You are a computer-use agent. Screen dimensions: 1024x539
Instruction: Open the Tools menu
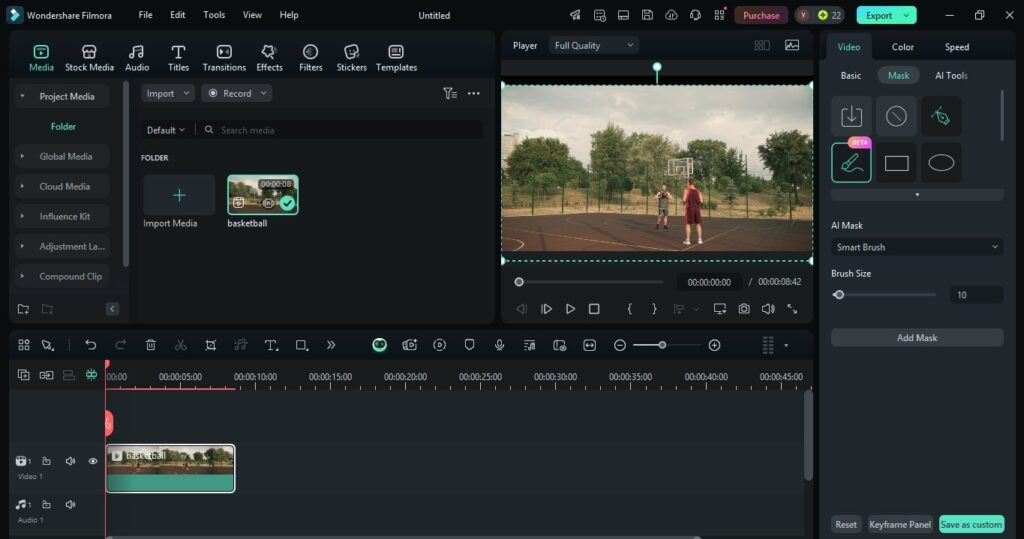tap(214, 15)
